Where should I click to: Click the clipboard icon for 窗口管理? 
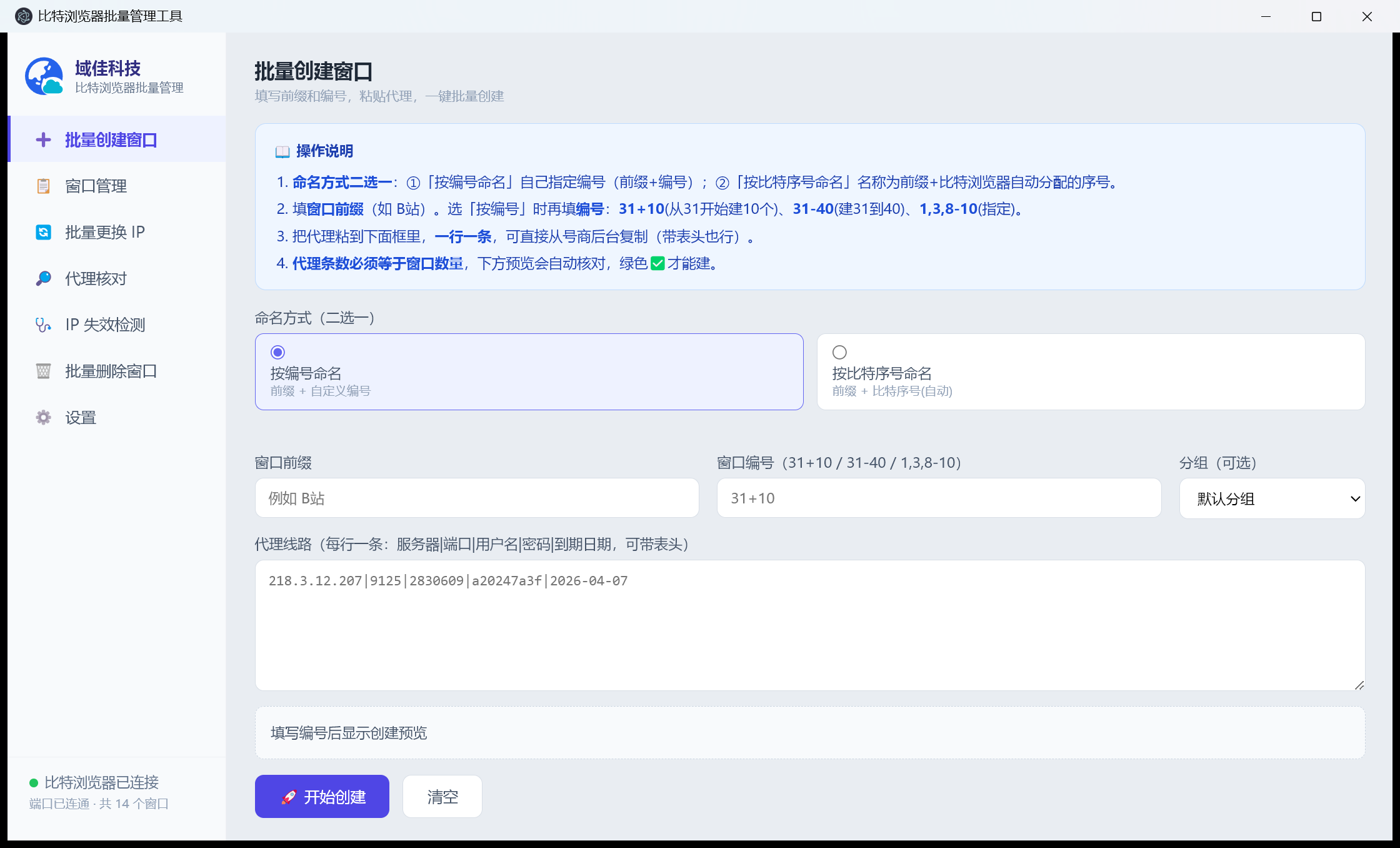tap(43, 186)
